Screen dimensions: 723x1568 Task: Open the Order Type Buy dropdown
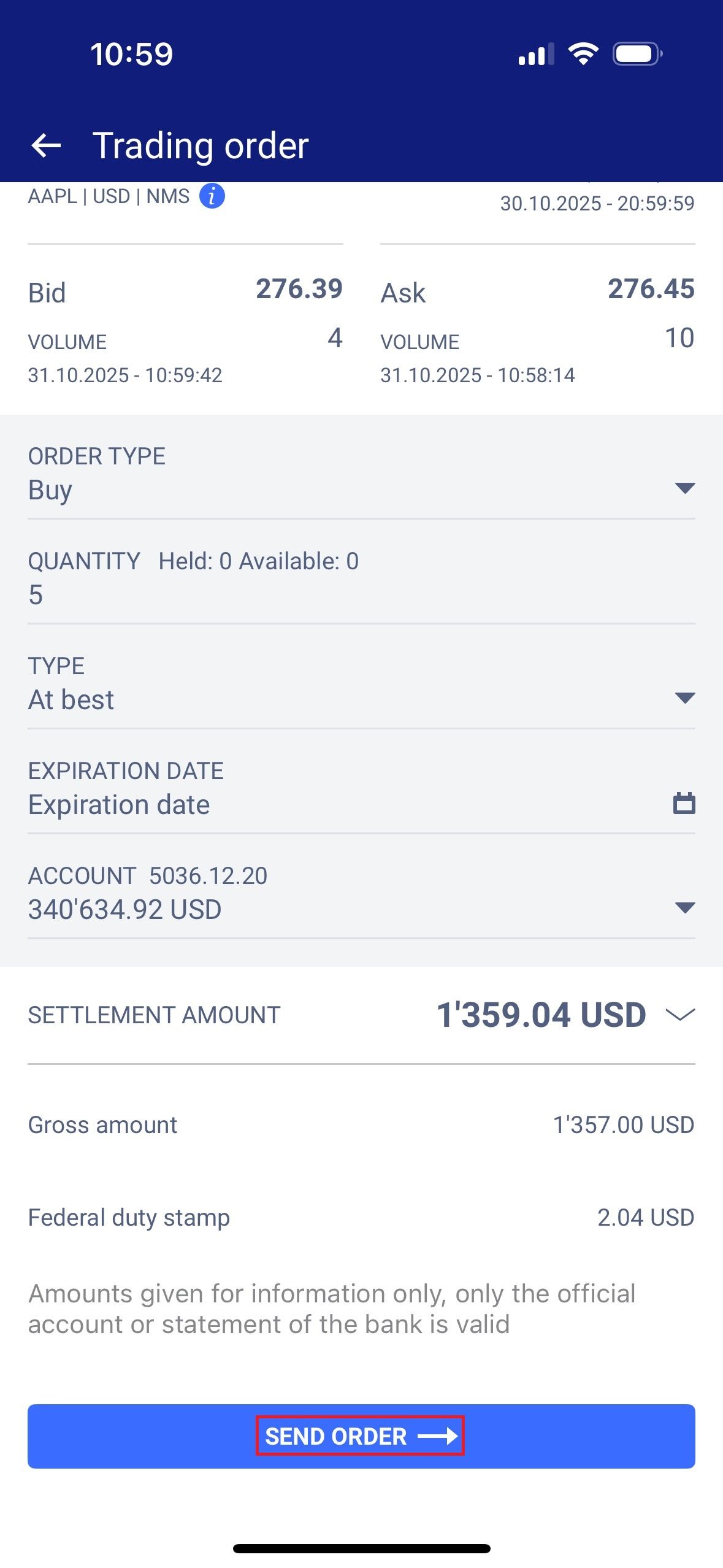click(x=684, y=488)
